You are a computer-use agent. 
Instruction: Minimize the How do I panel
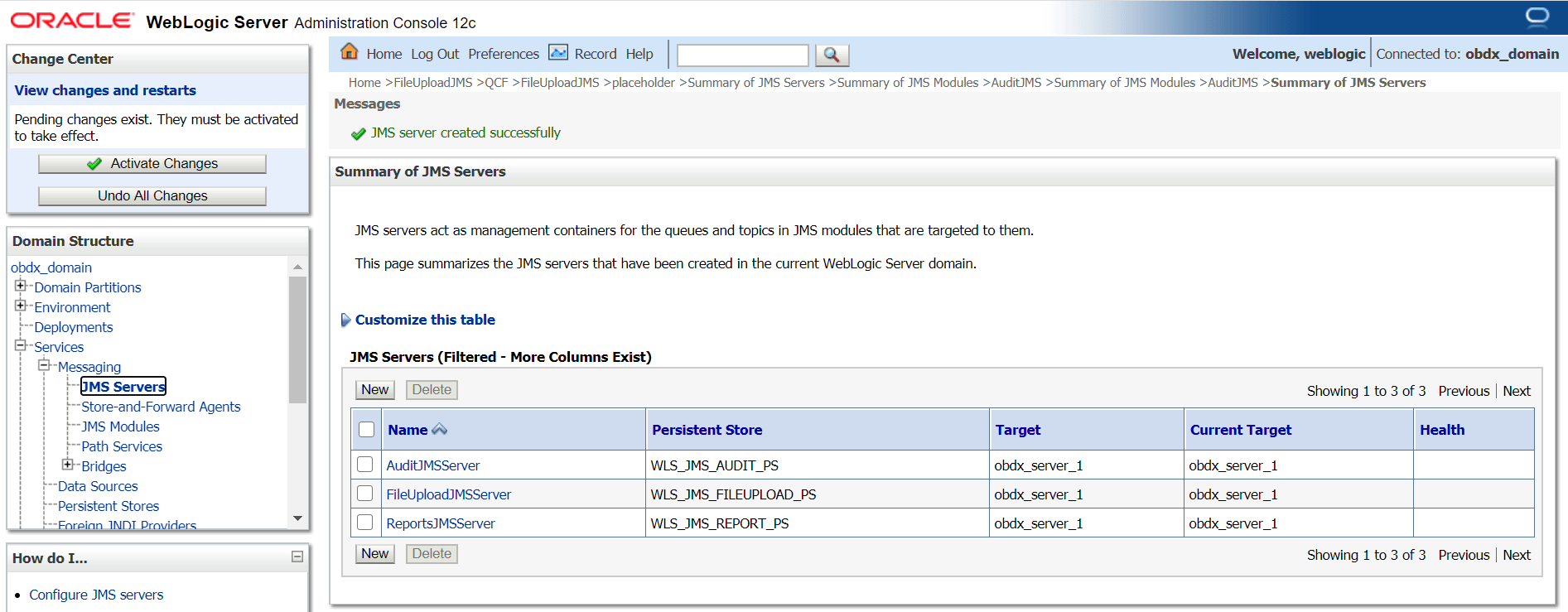[297, 557]
